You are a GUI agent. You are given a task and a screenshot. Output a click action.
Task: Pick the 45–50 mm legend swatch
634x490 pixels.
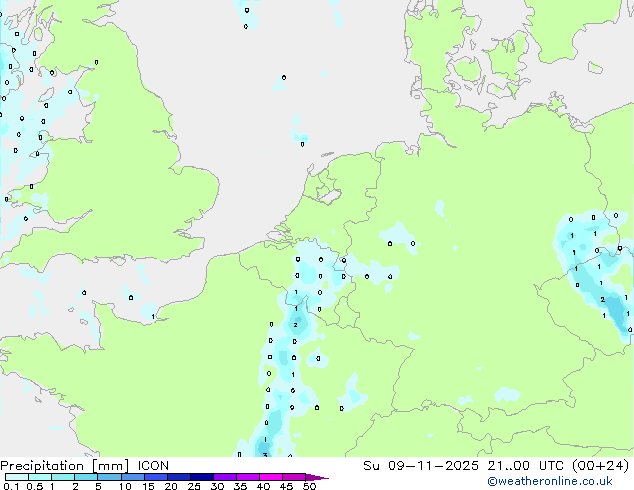coord(294,477)
